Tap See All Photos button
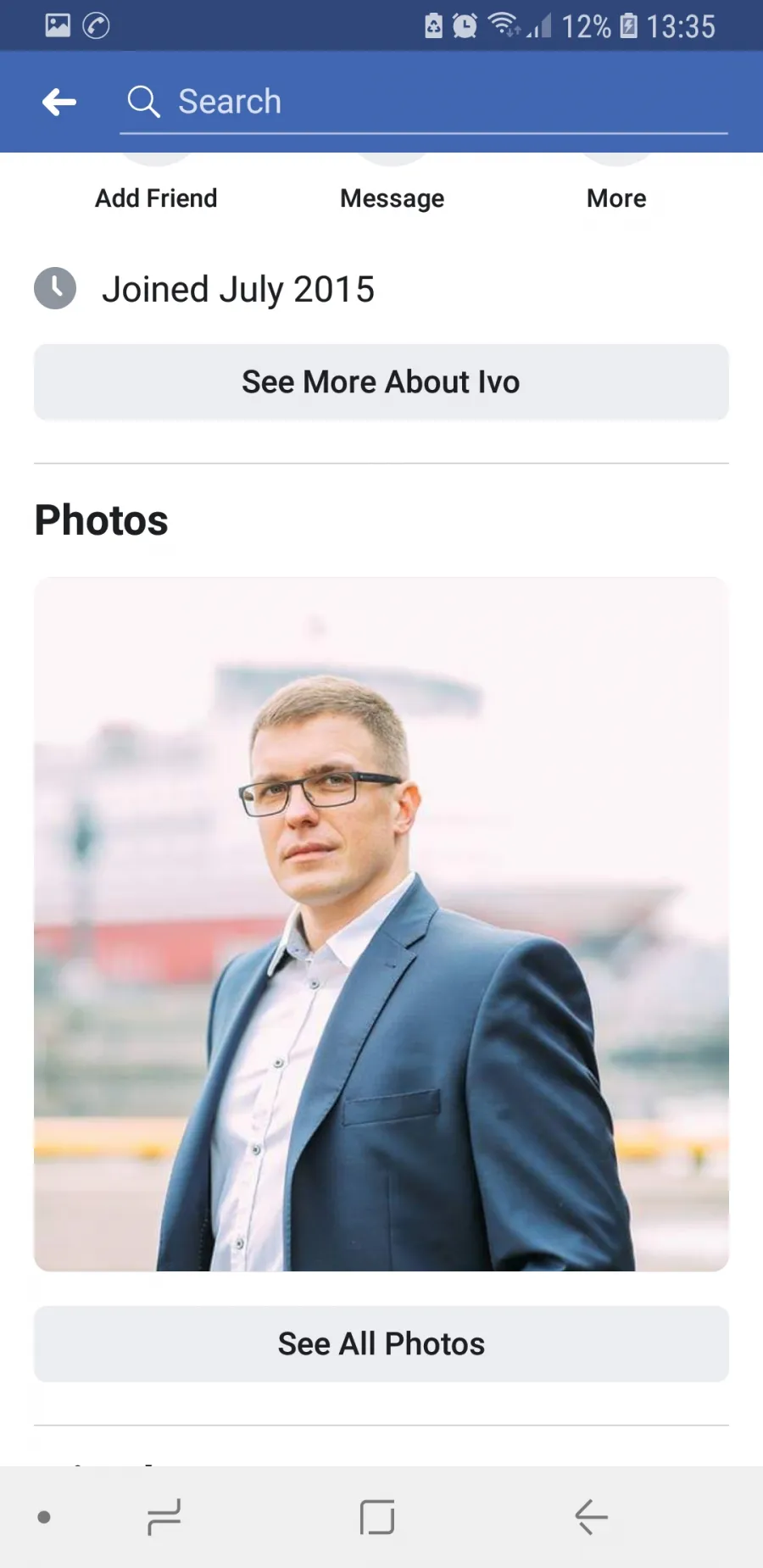 click(381, 1344)
